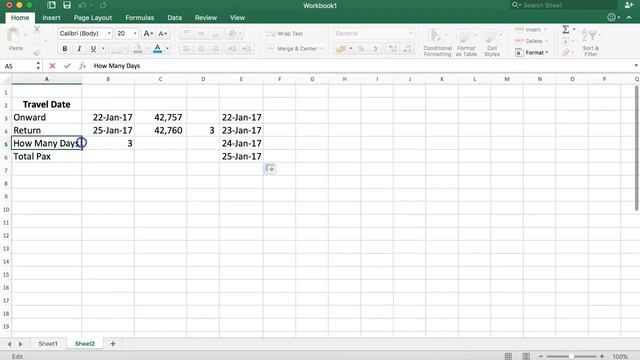Image resolution: width=640 pixels, height=360 pixels.
Task: Decrease font size with the small A icon
Action: pos(162,33)
